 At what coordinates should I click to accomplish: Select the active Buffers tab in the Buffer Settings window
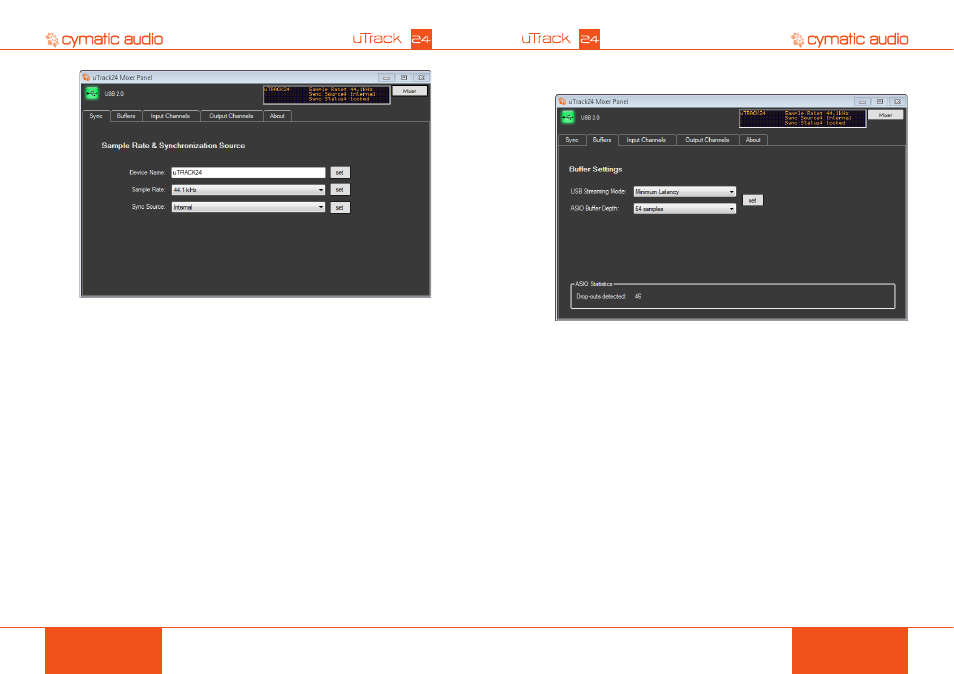602,140
